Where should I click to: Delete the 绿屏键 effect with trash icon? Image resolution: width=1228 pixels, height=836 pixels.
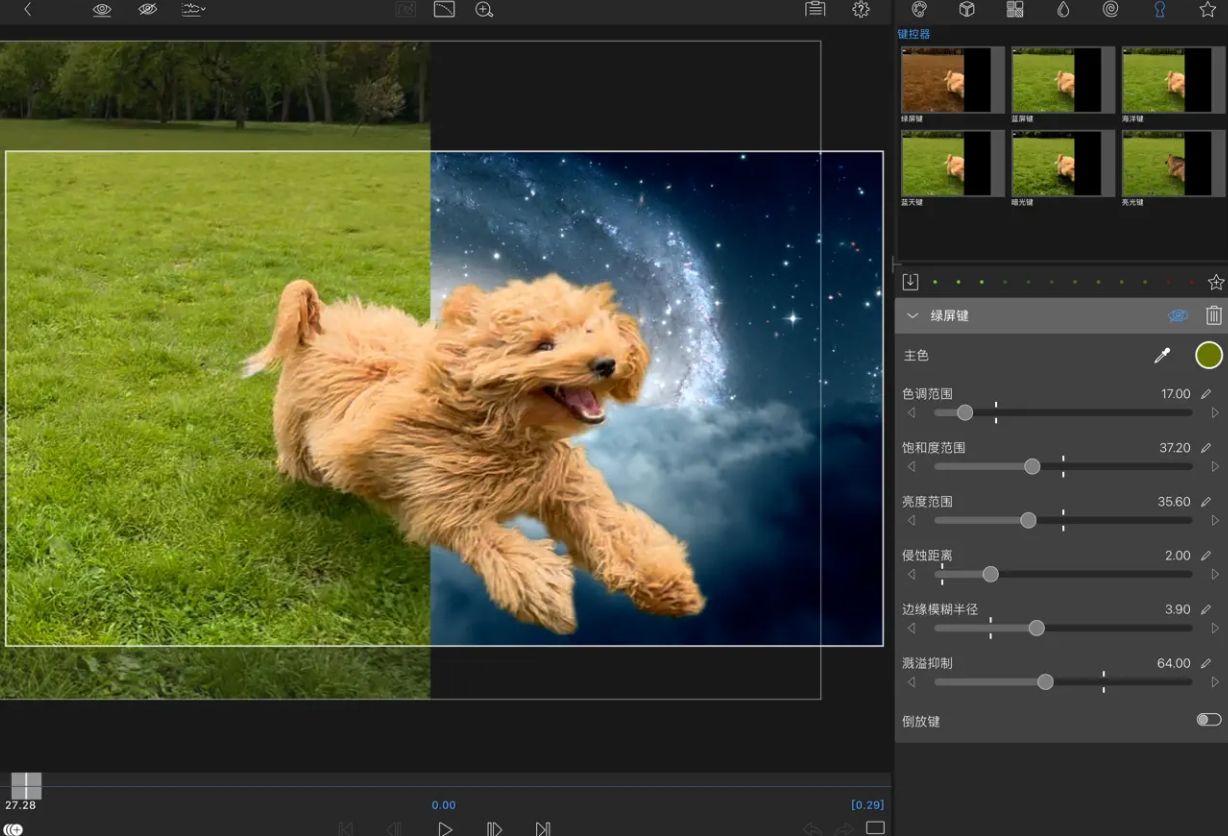(1213, 316)
